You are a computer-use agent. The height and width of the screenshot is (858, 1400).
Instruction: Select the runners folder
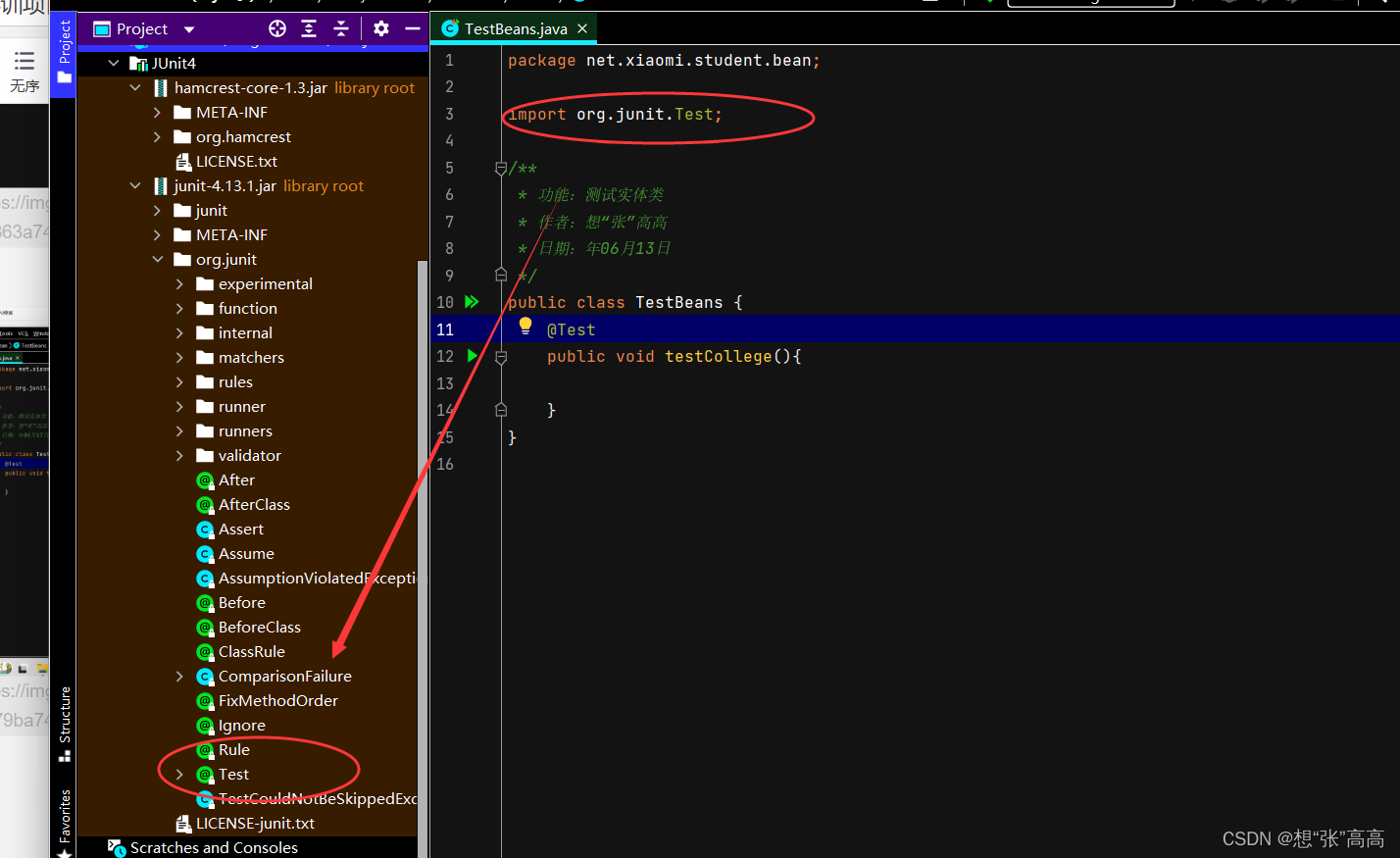(234, 430)
